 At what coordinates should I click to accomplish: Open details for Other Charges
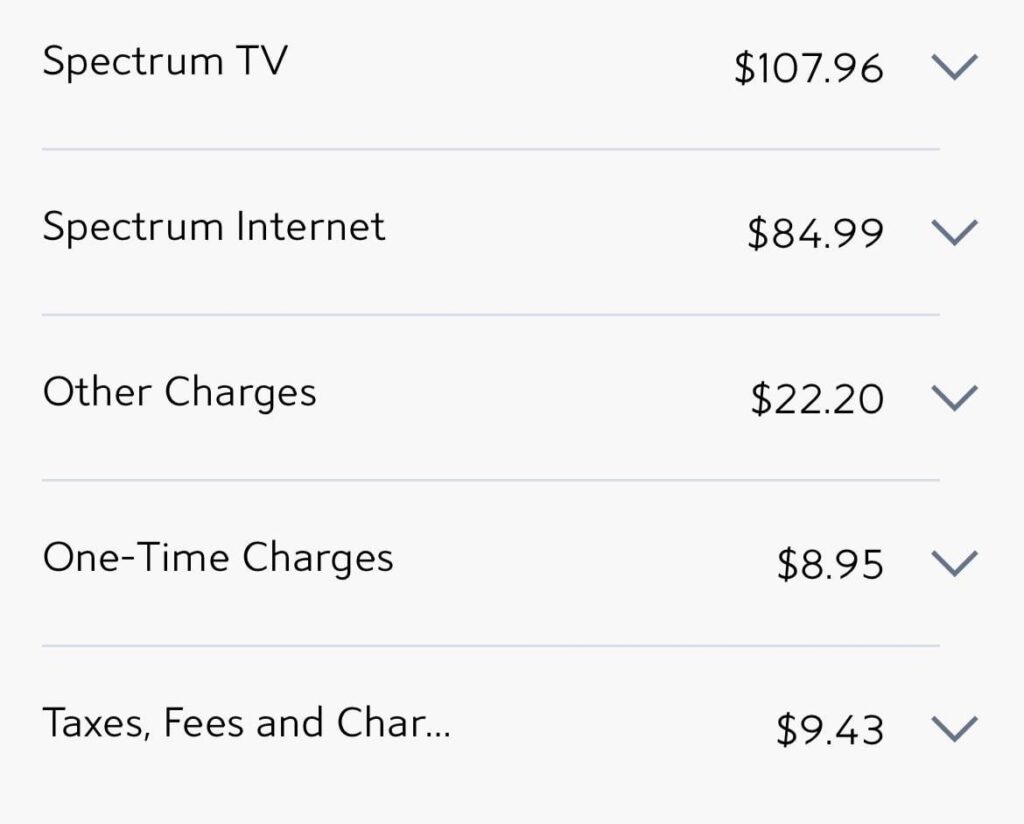point(179,392)
